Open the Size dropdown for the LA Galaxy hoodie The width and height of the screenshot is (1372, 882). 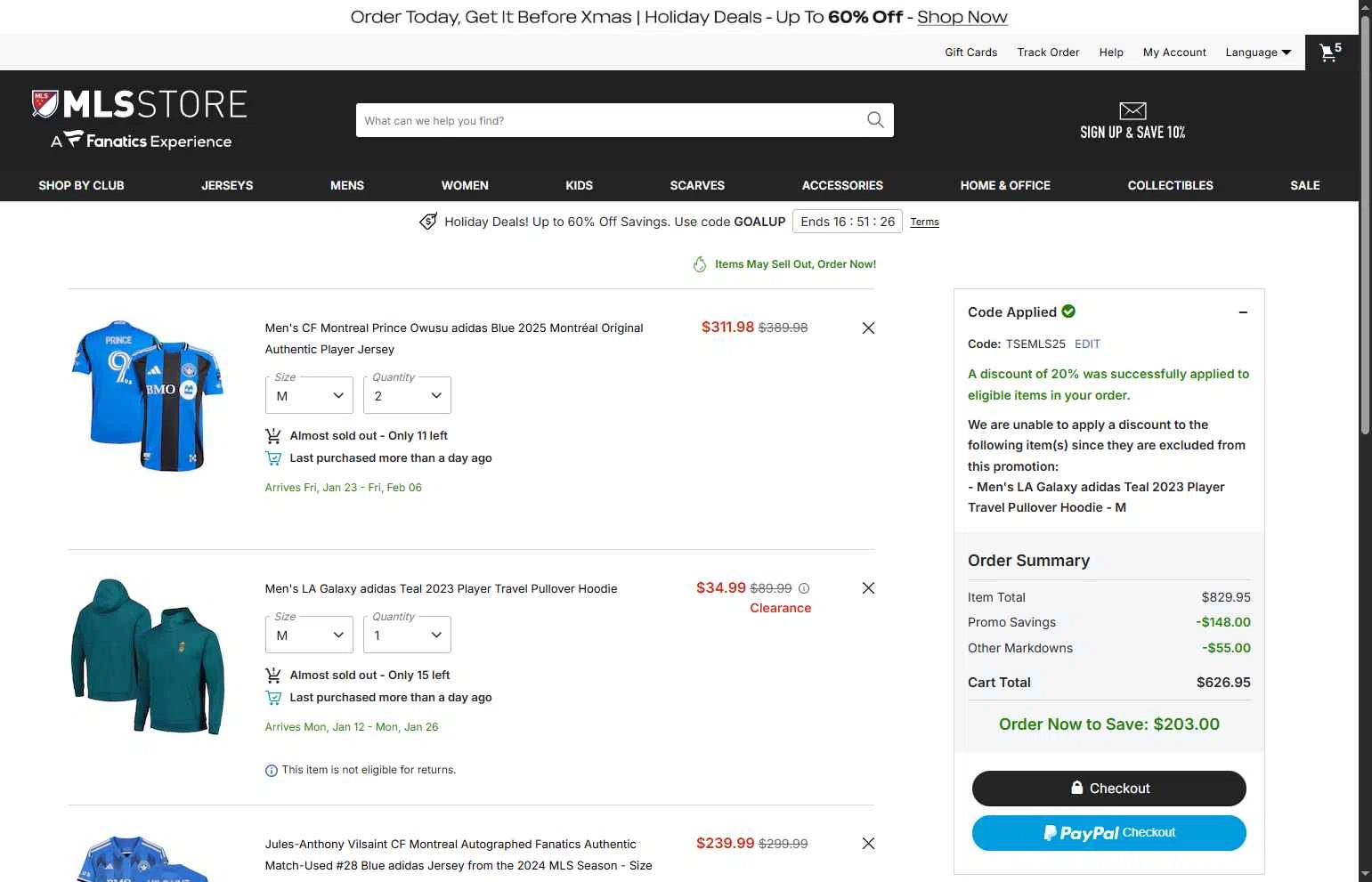[x=309, y=635]
